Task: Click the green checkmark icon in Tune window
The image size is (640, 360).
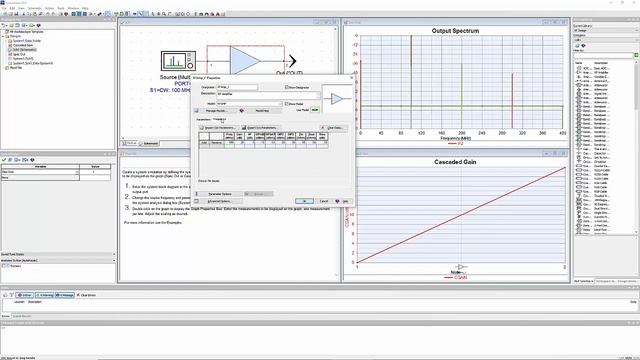Action: 4,160
